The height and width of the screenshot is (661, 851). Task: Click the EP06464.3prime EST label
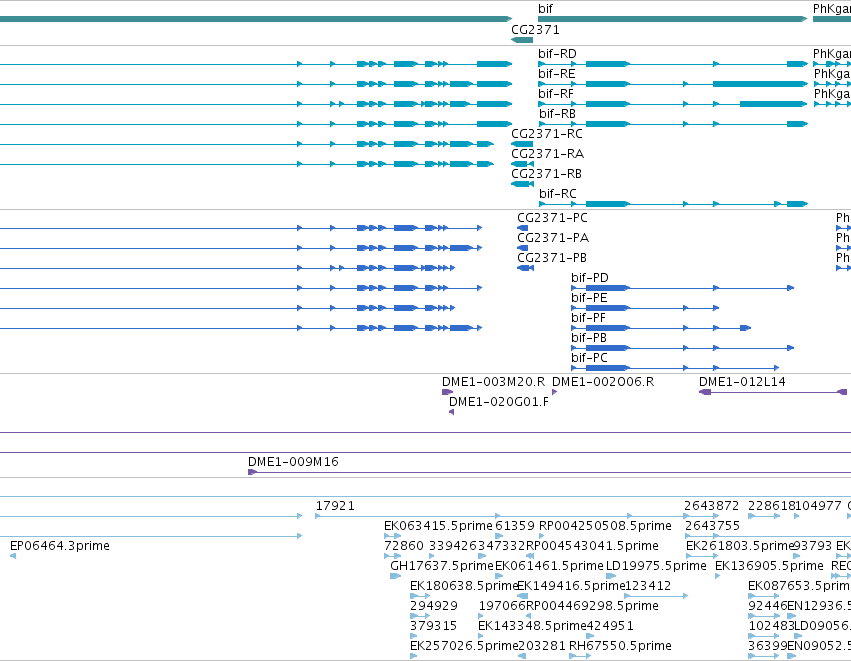point(60,546)
